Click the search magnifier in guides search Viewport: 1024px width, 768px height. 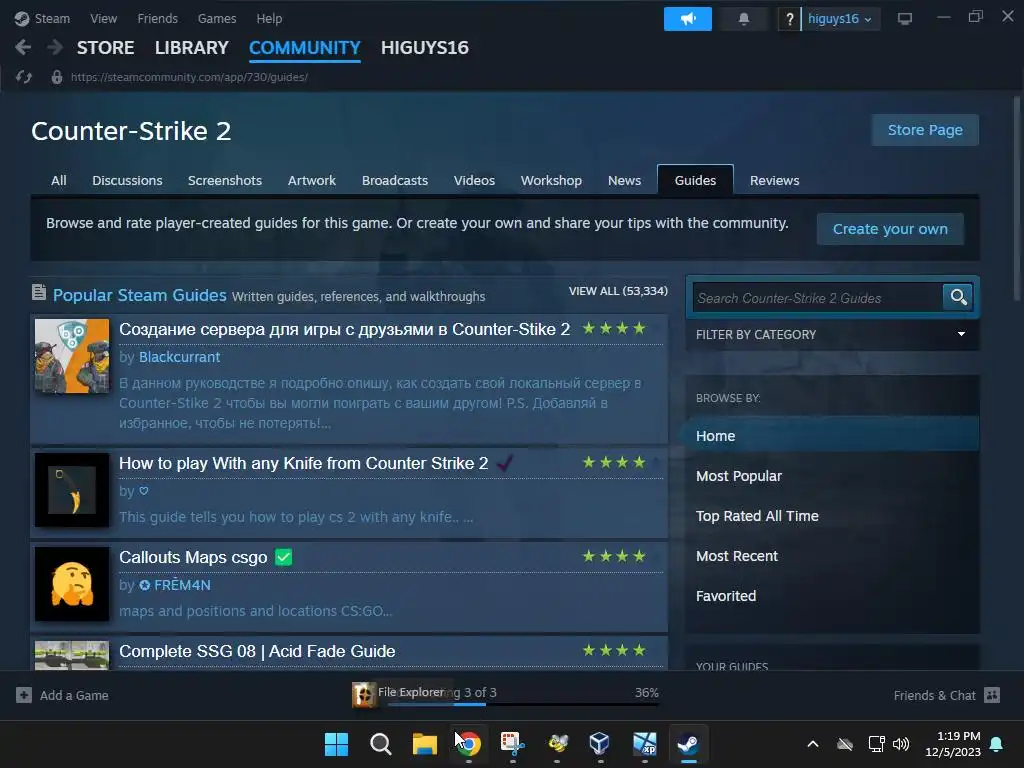(958, 297)
